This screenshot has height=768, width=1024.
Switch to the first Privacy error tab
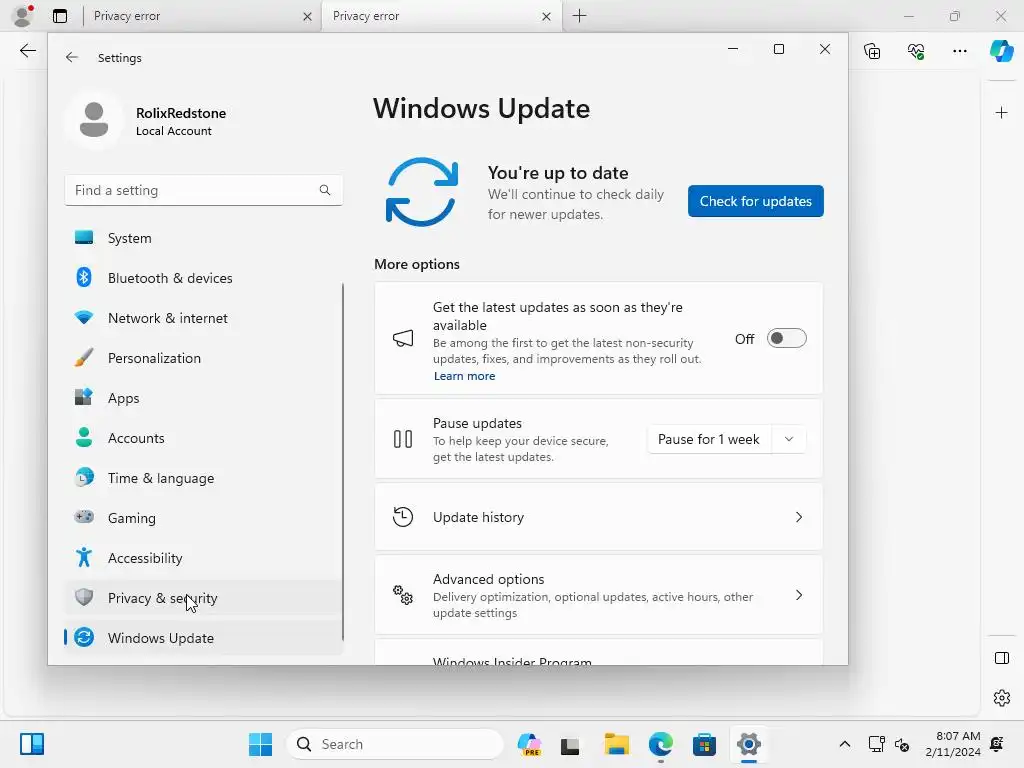[x=196, y=16]
